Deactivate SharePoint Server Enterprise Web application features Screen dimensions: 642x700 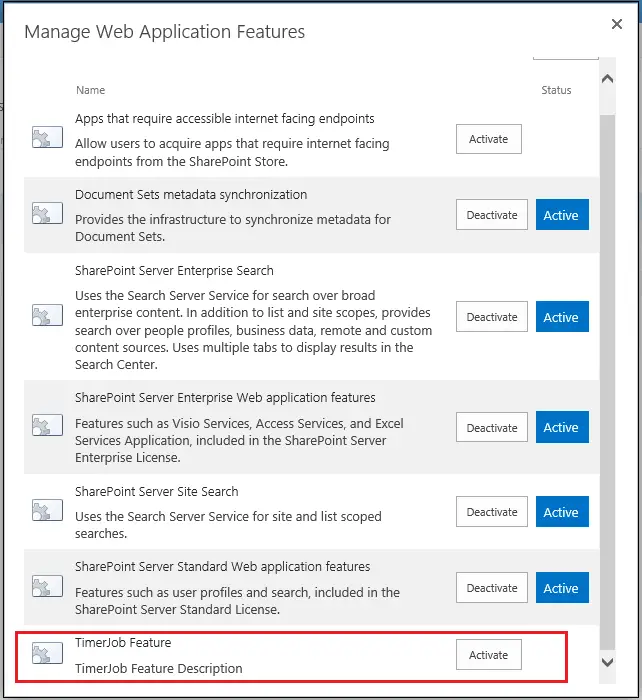coord(492,427)
